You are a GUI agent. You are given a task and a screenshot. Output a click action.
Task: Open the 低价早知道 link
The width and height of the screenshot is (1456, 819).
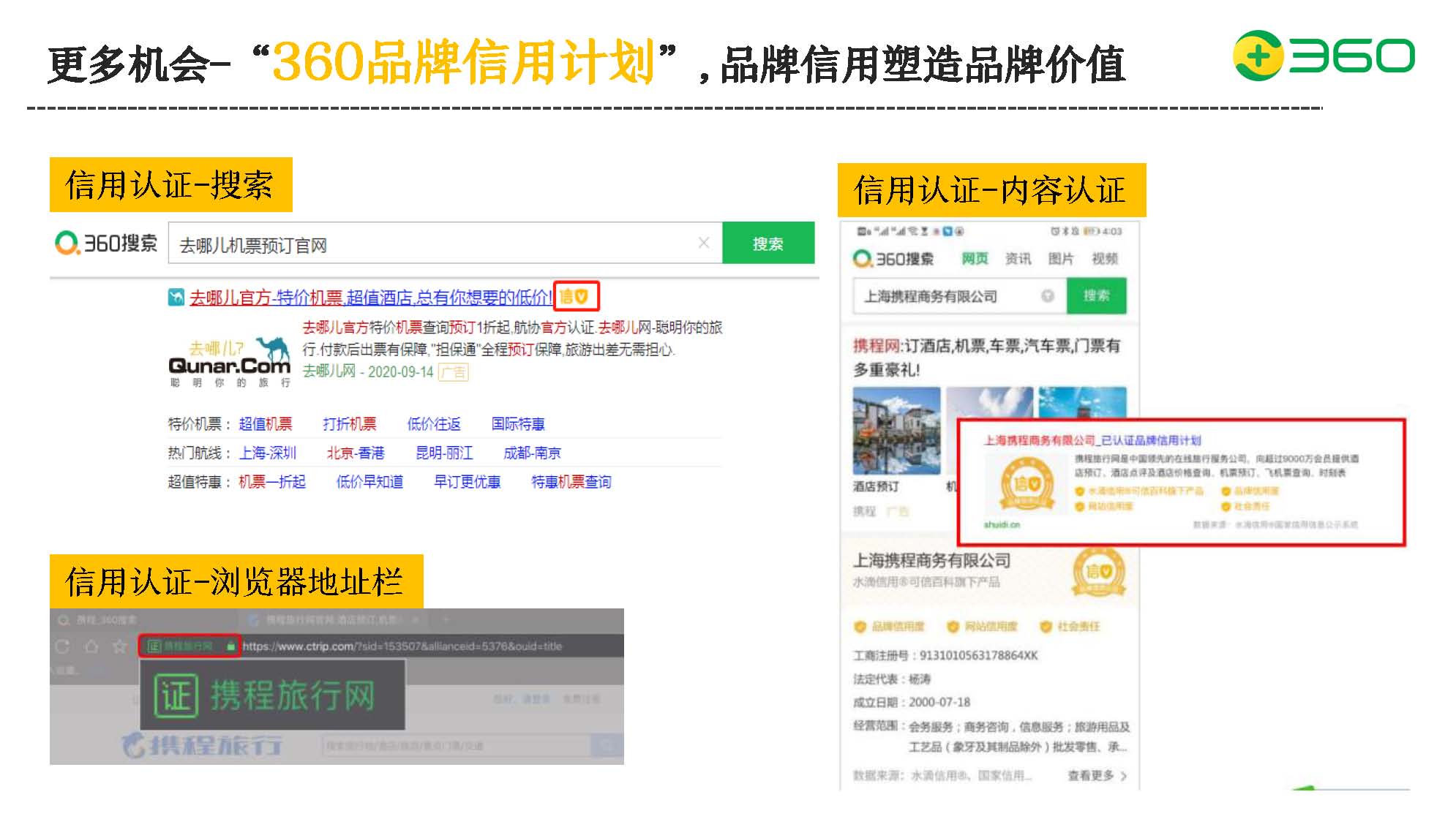pos(369,482)
